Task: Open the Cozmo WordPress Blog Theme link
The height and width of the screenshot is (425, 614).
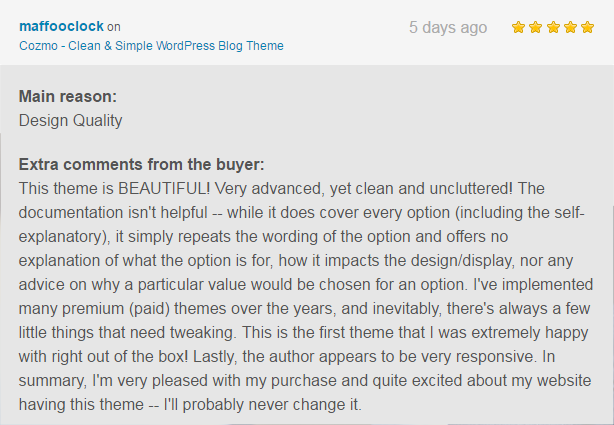Action: click(x=151, y=46)
